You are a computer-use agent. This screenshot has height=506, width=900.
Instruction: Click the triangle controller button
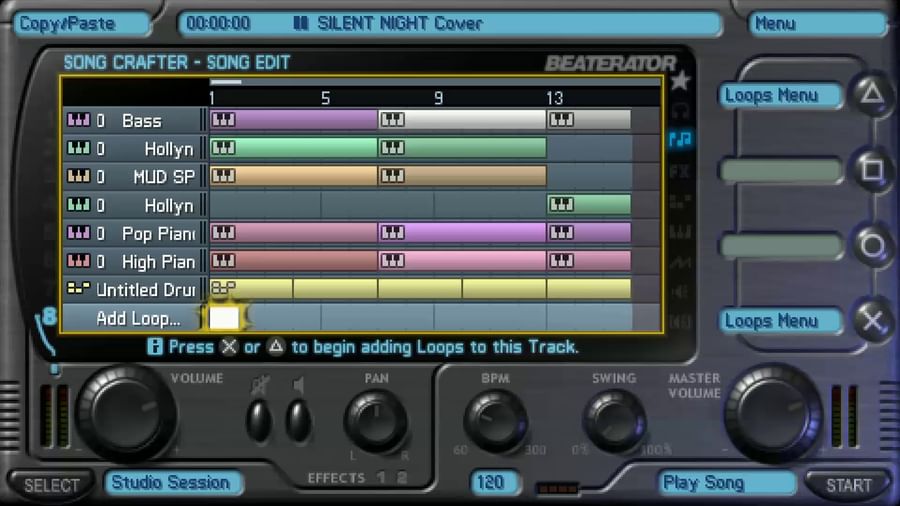[x=872, y=93]
